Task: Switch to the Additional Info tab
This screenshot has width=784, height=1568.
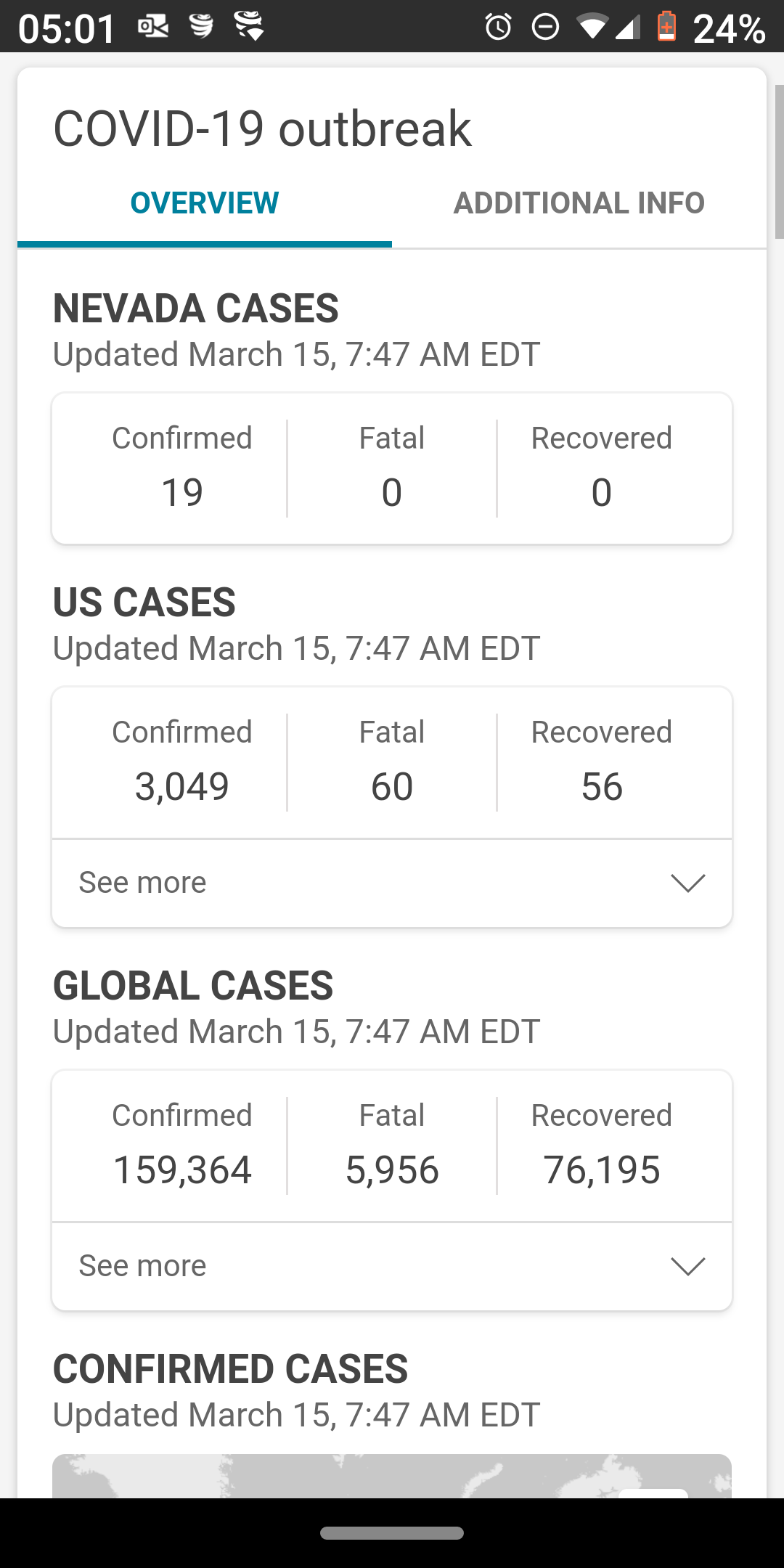Action: pos(579,203)
